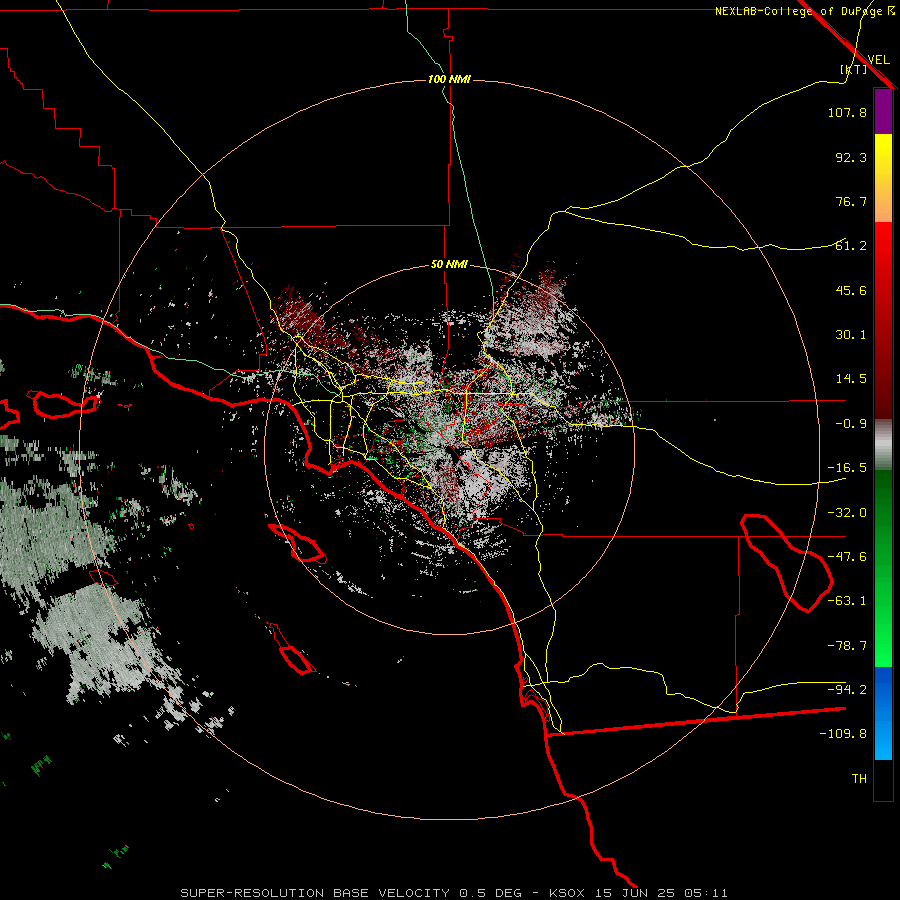Pick the purple segment of the color bar
Screen dimensions: 900x900
883,111
